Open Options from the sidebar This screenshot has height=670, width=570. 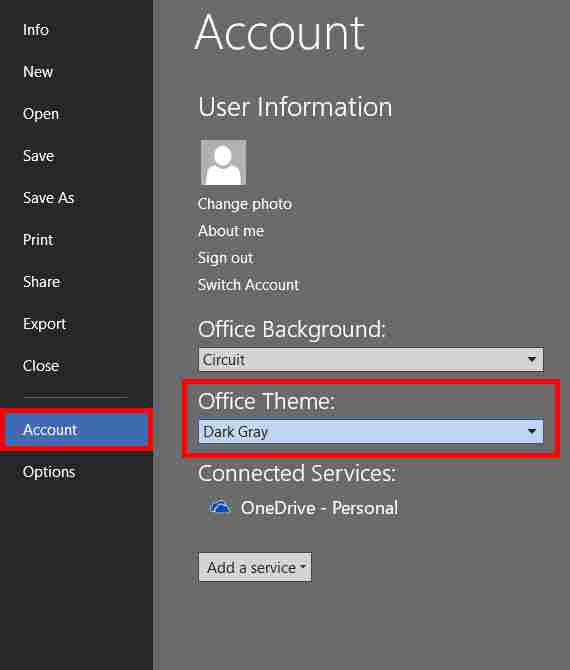[49, 472]
